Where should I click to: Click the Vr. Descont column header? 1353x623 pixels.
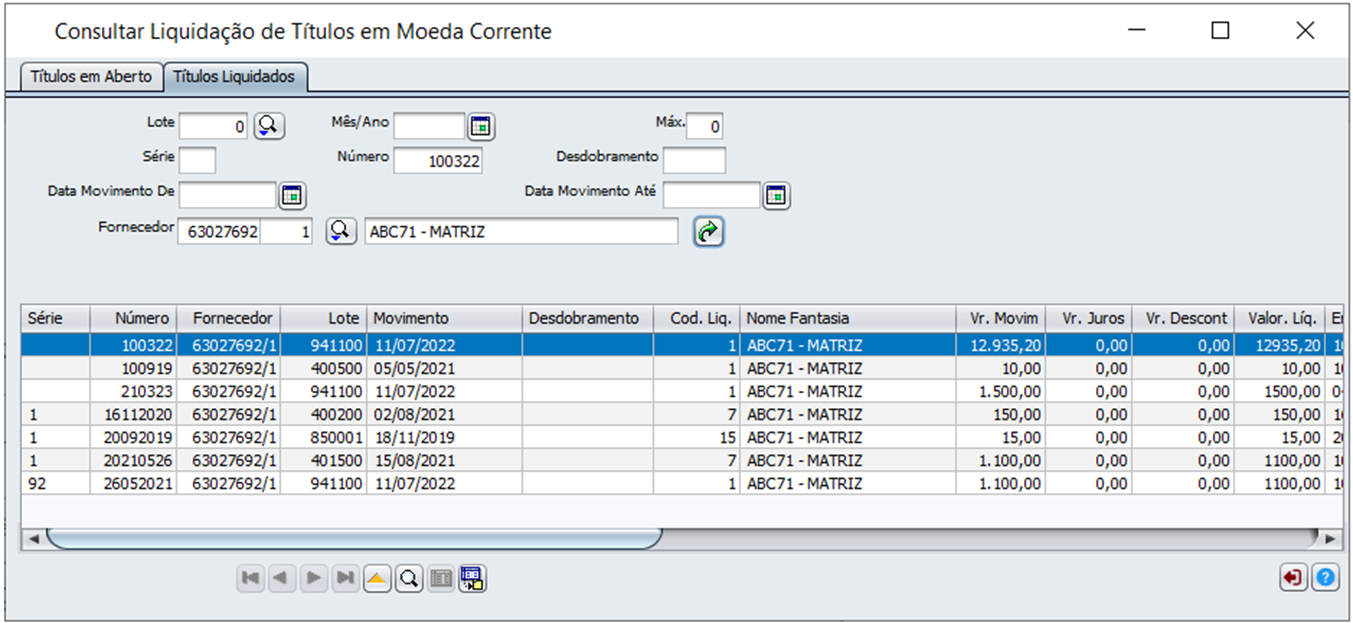pos(1184,318)
